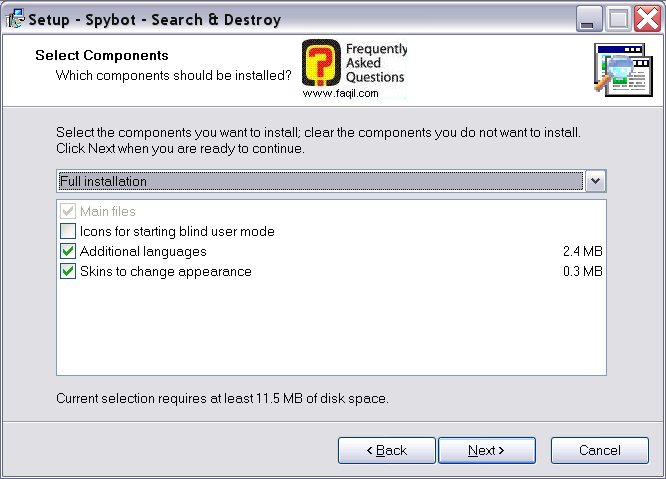666x479 pixels.
Task: Minimize the setup window
Action: [589, 19]
